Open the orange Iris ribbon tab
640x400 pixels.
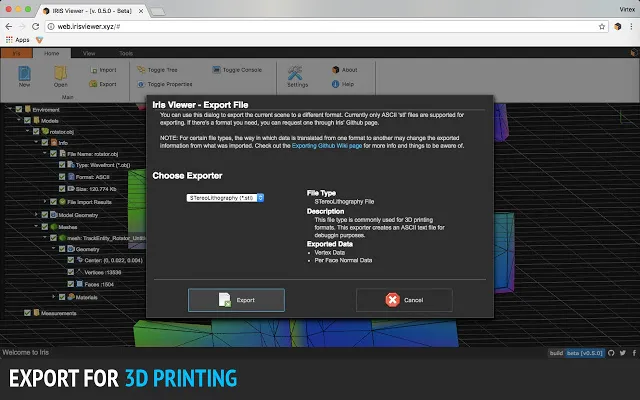(16, 53)
